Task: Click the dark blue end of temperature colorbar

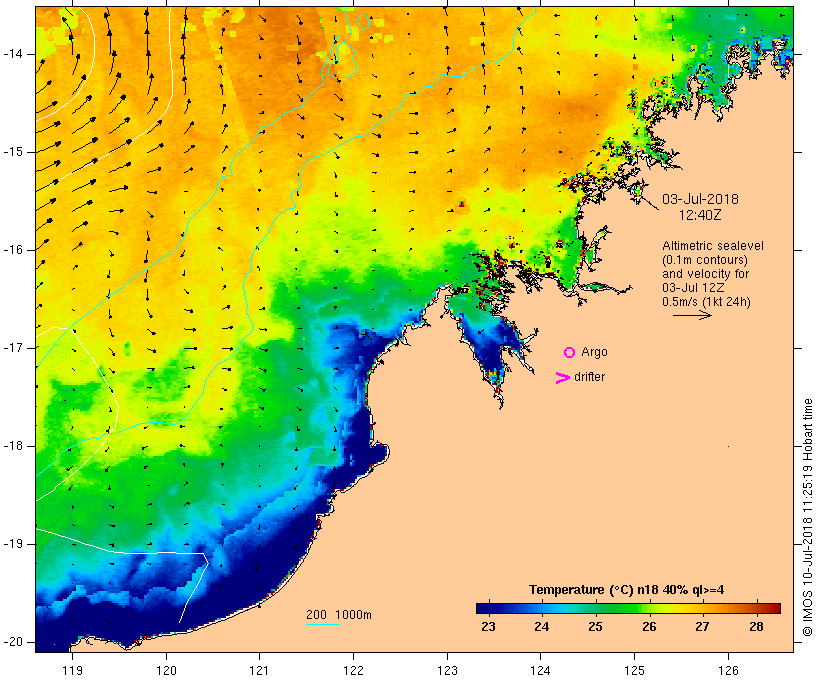Action: (x=484, y=608)
